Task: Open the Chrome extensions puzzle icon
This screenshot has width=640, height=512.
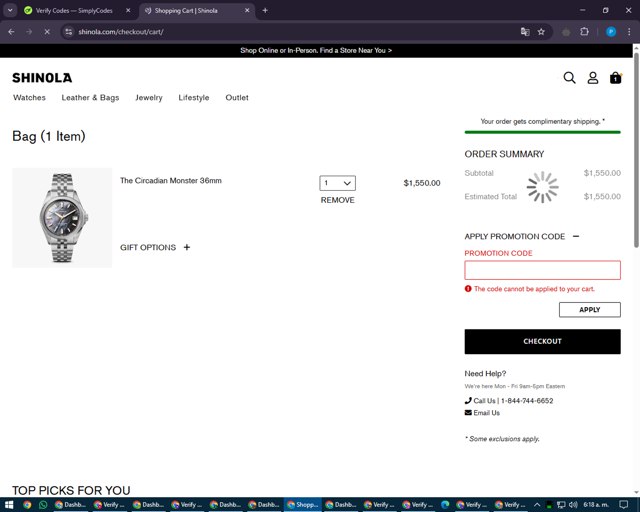Action: point(584,32)
